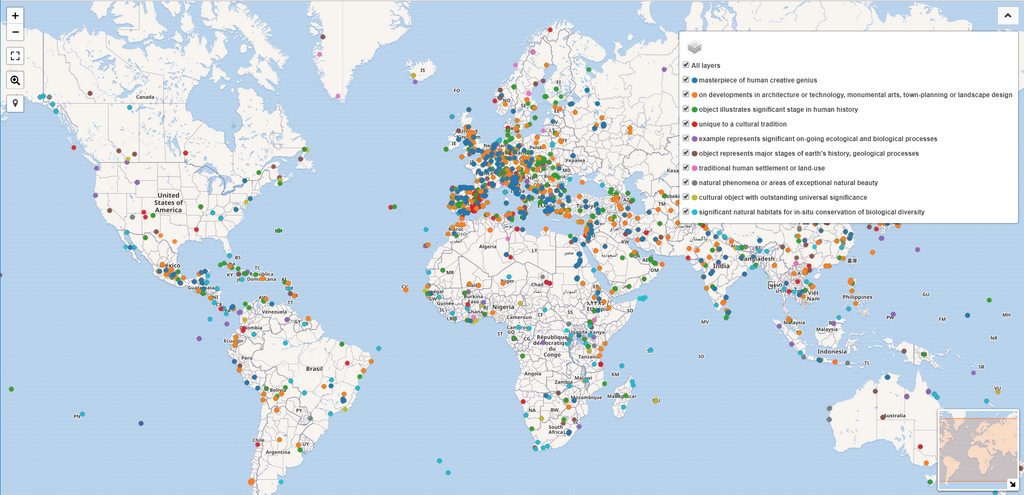Activate the zoom-to-area magnifier tool
Image resolution: width=1024 pixels, height=495 pixels.
point(15,80)
